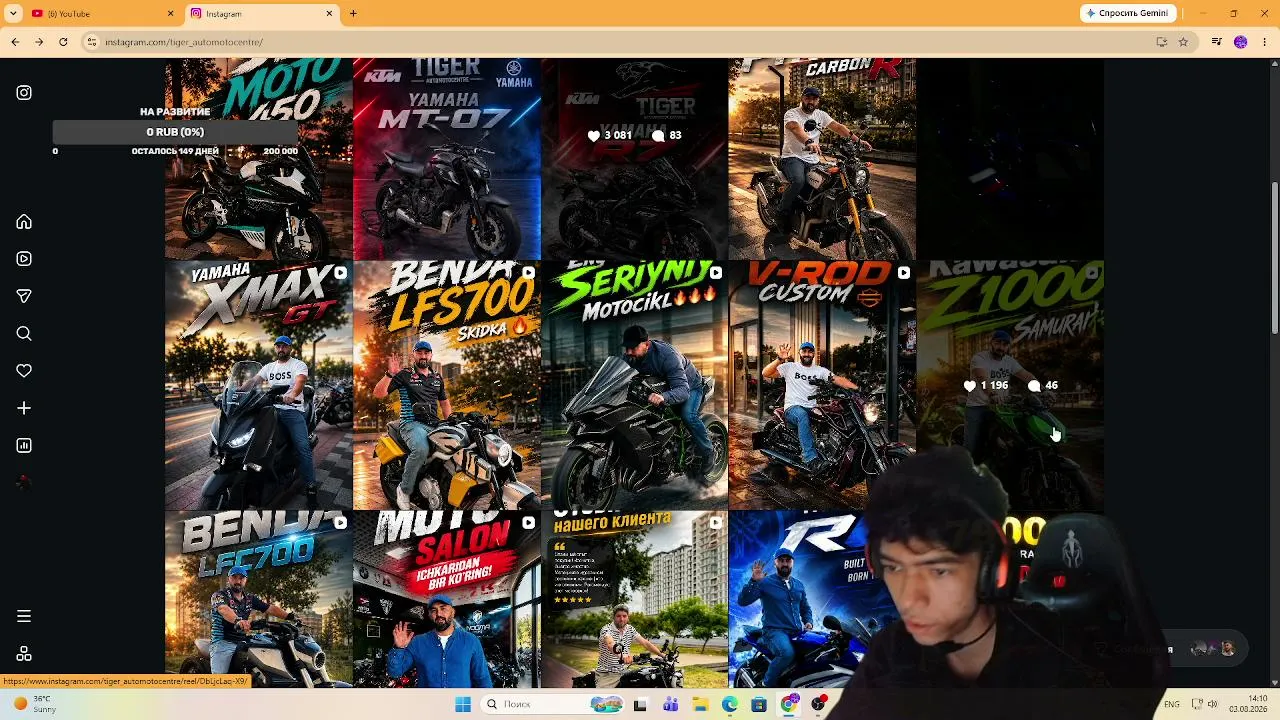Open the Seriyniy Motocikl reel

point(635,386)
